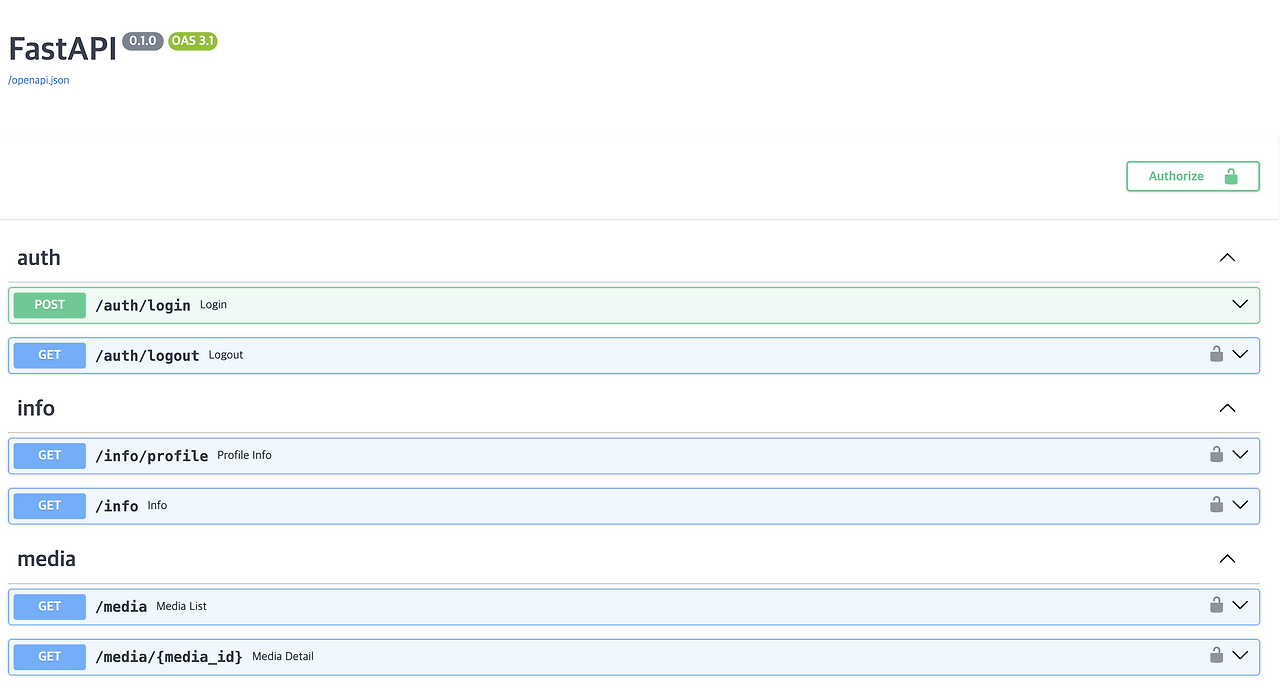
Task: Collapse the info section with its chevron
Action: [1228, 408]
